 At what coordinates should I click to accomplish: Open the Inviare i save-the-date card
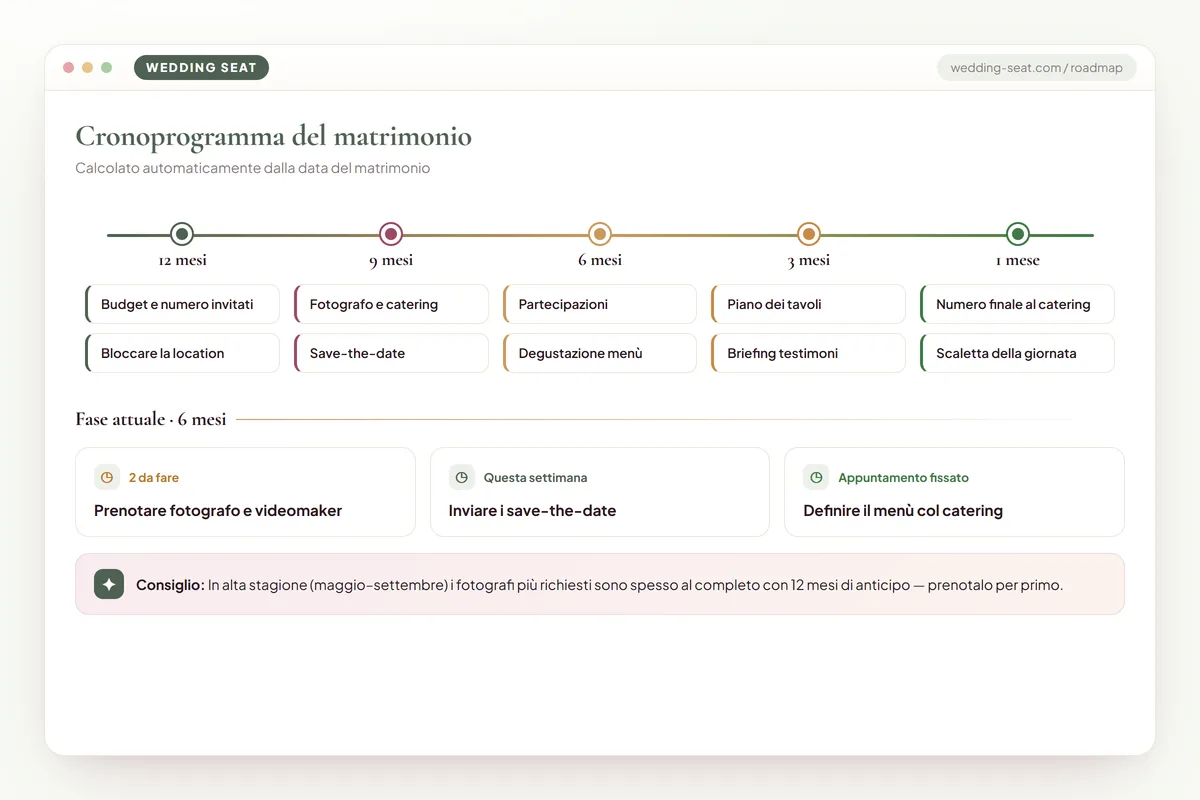pyautogui.click(x=600, y=492)
